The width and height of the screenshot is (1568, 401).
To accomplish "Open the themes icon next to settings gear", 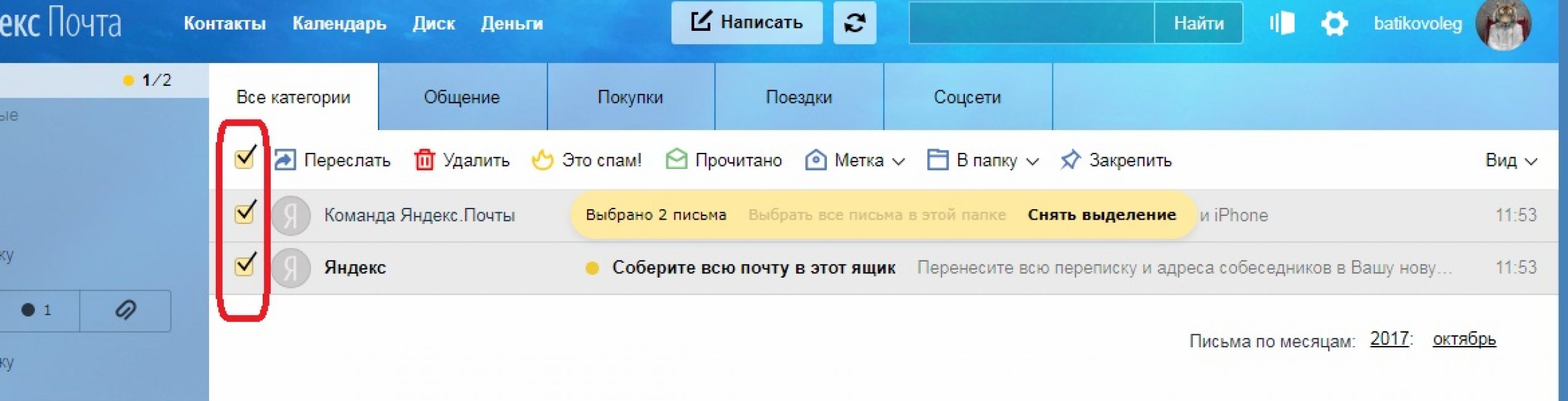I will coord(1282,23).
